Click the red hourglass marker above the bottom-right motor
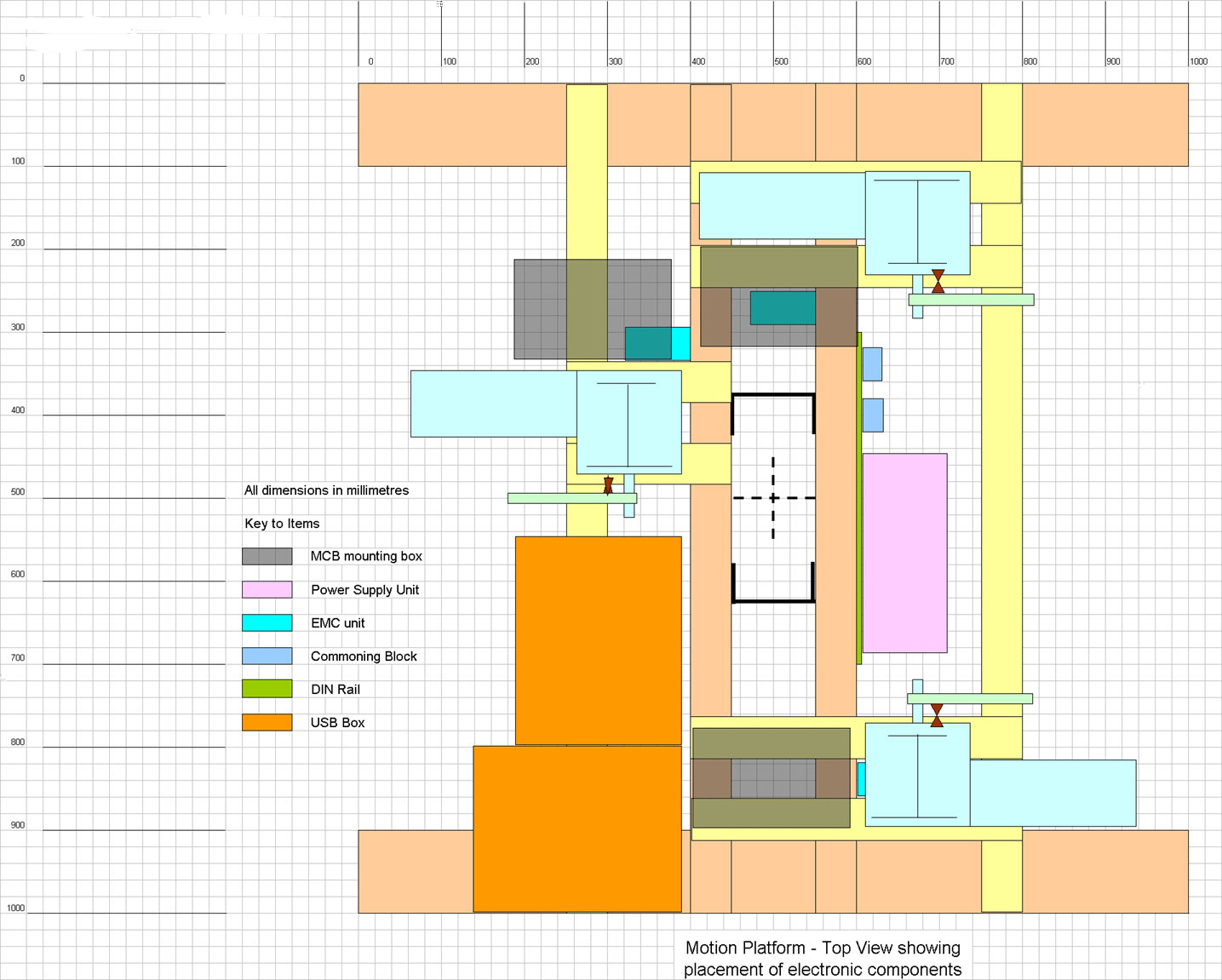The image size is (1222, 980). pos(937,715)
